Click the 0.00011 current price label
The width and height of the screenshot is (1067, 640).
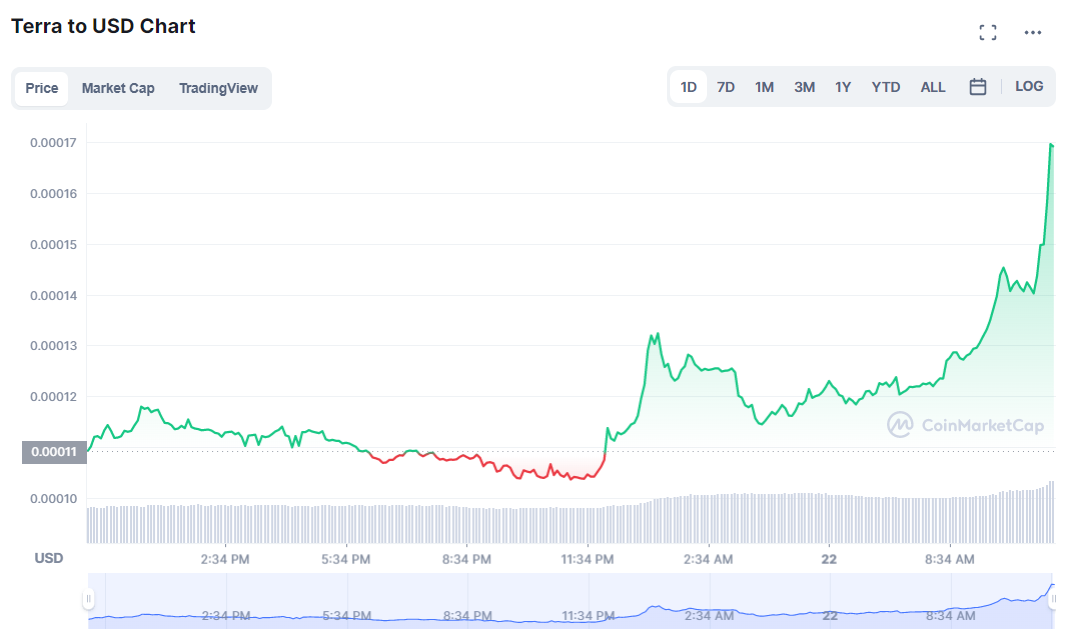(x=54, y=452)
